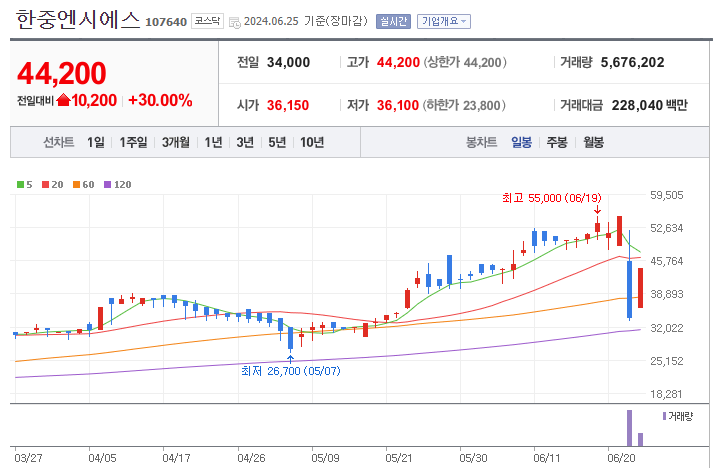This screenshot has height=468, width=713.
Task: Click the 04/05 date axis label
Action: click(x=102, y=458)
